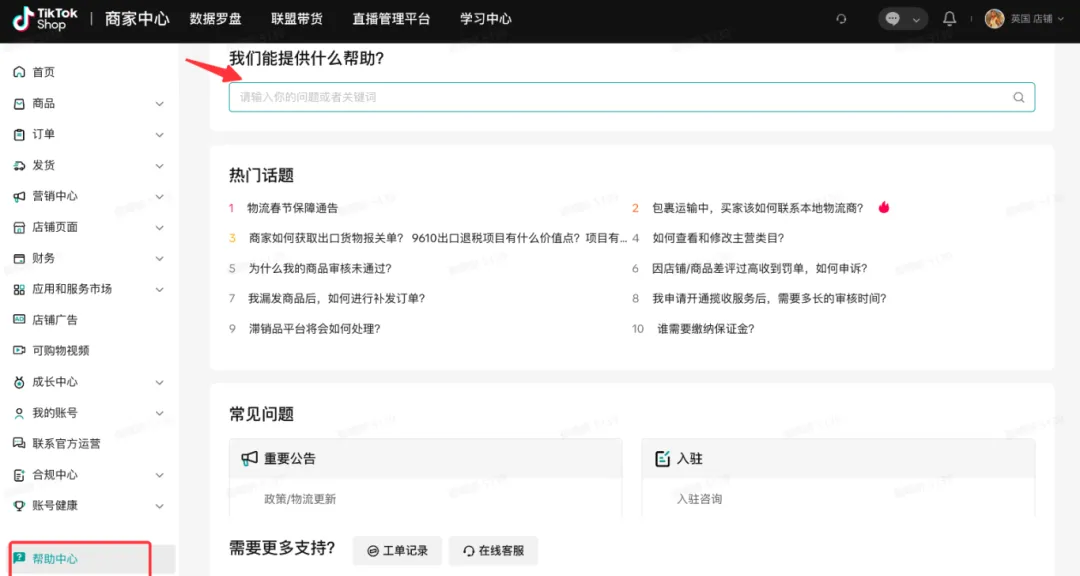The width and height of the screenshot is (1080, 576).
Task: Expand the 订单 sidebar chevron
Action: [159, 135]
